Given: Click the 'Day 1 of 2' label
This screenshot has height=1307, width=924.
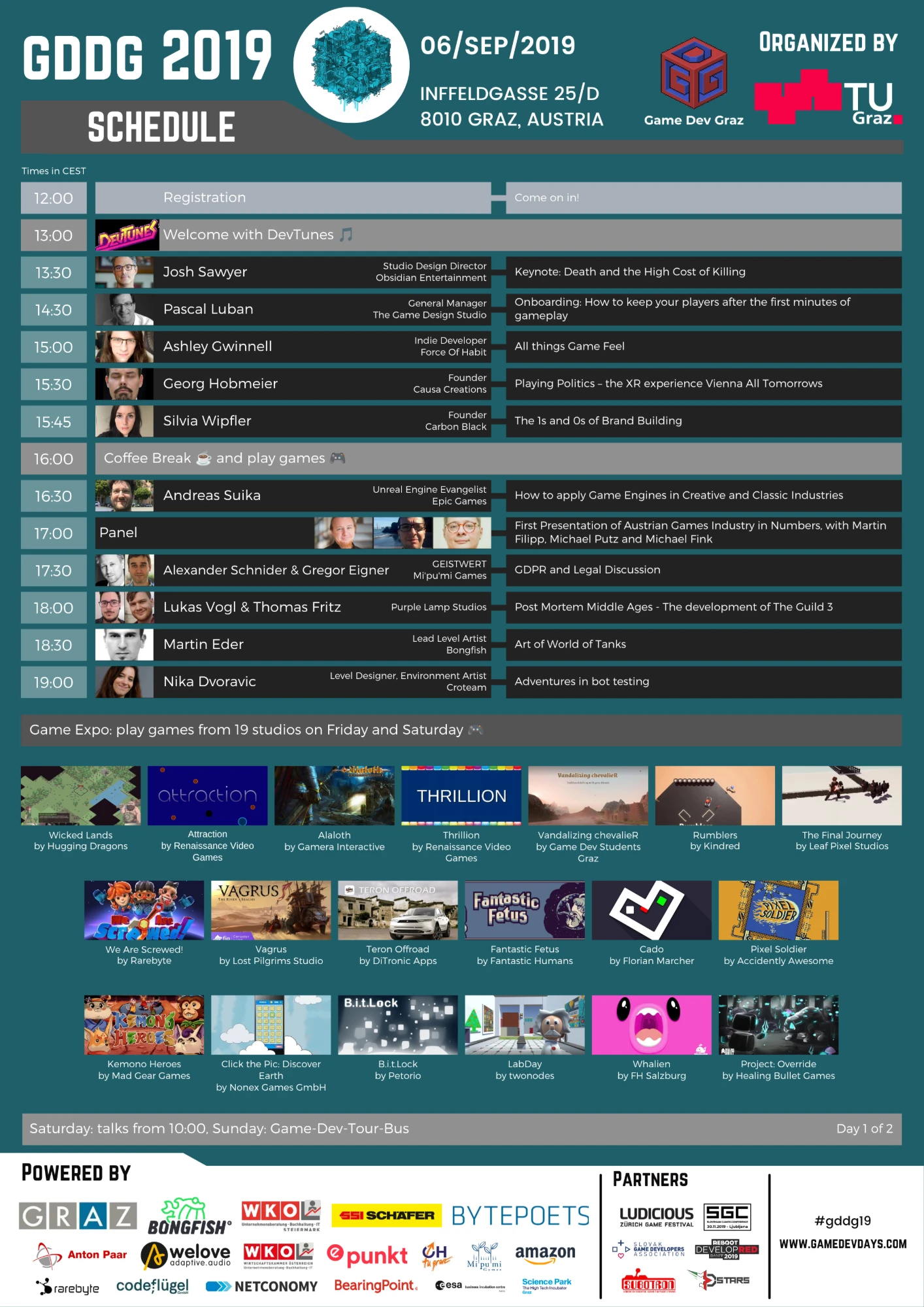Looking at the screenshot, I should pos(865,1129).
